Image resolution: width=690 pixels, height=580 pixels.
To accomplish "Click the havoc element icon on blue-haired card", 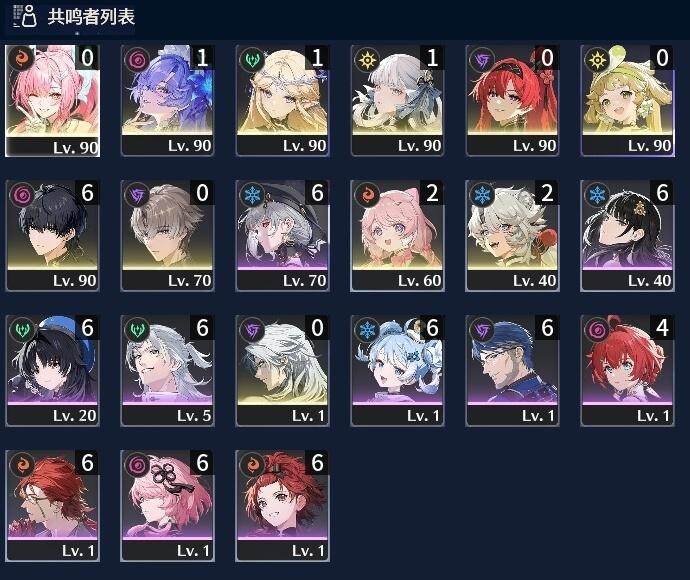I will coord(136,59).
